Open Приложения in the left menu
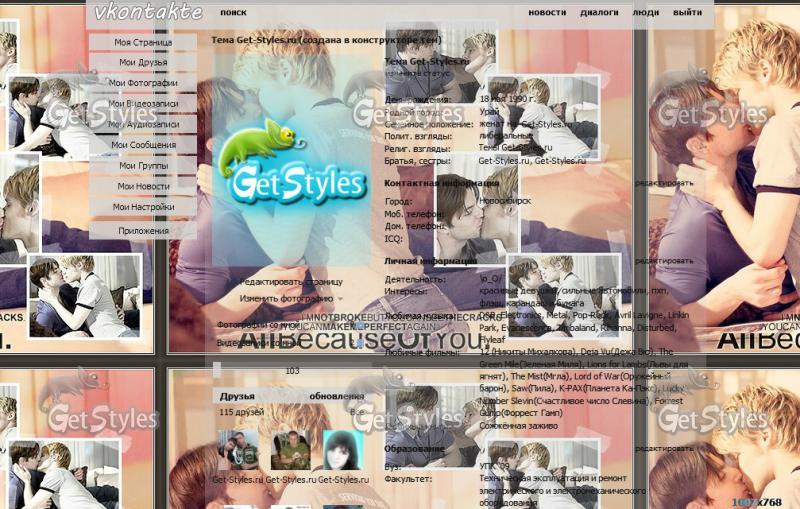The width and height of the screenshot is (800, 509). tap(143, 230)
